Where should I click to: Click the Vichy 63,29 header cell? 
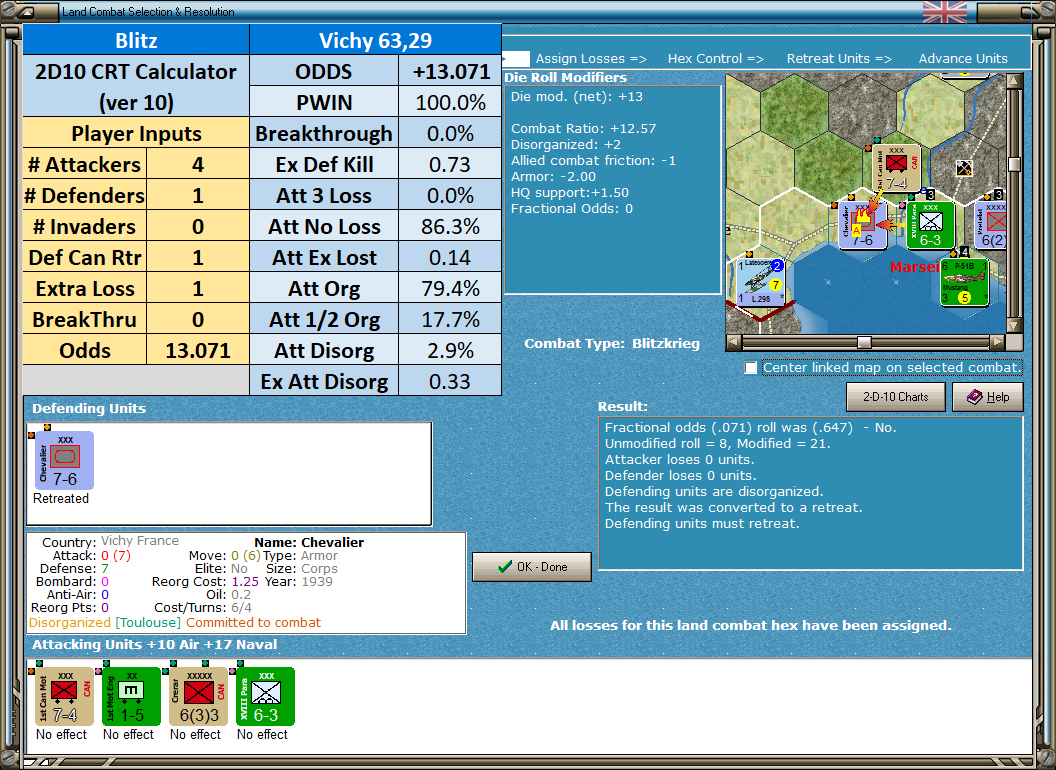(375, 40)
